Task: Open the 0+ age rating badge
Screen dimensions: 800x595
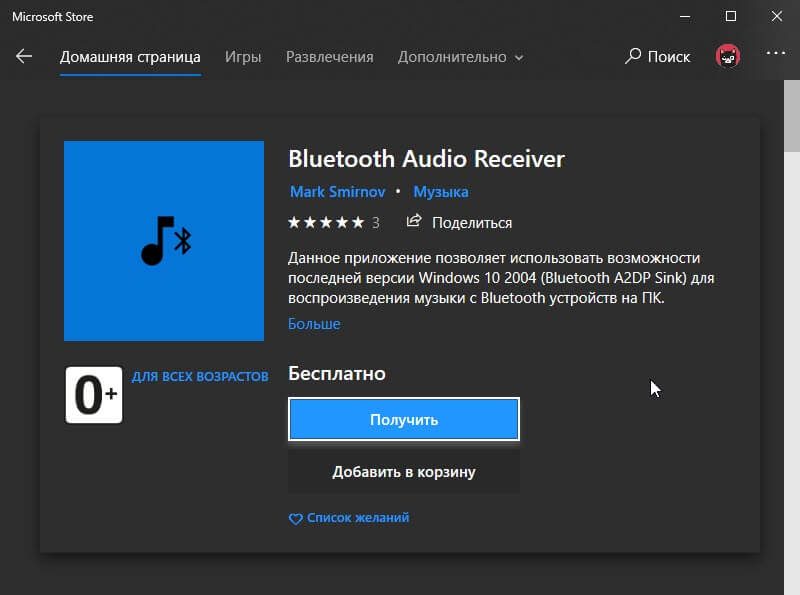Action: coord(94,395)
